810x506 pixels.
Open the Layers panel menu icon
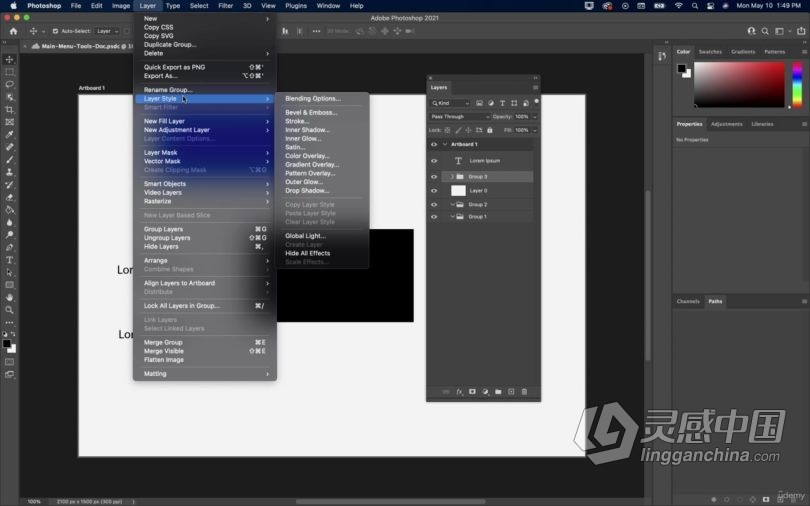click(x=535, y=87)
